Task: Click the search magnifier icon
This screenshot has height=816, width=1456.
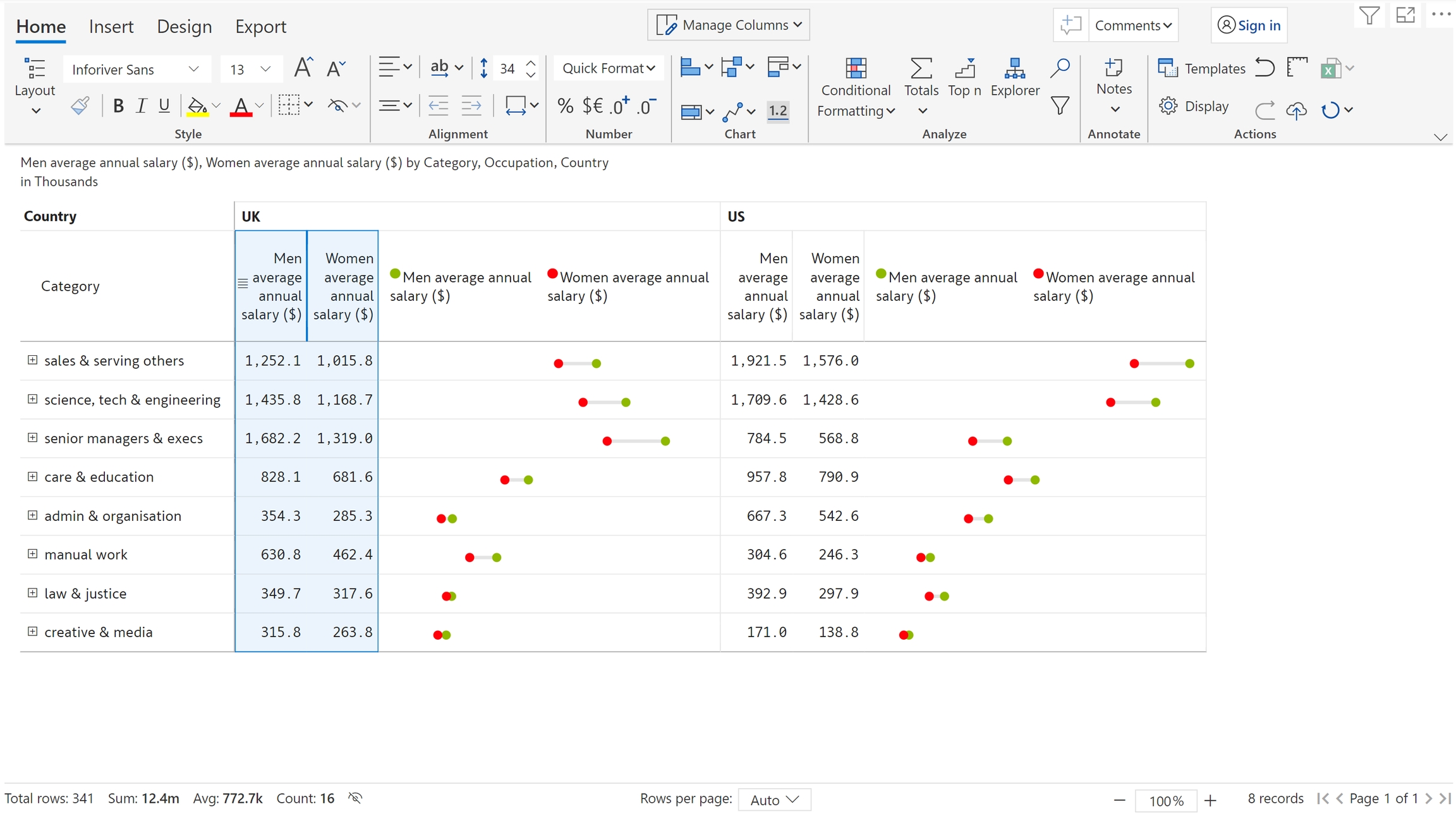Action: coord(1060,68)
